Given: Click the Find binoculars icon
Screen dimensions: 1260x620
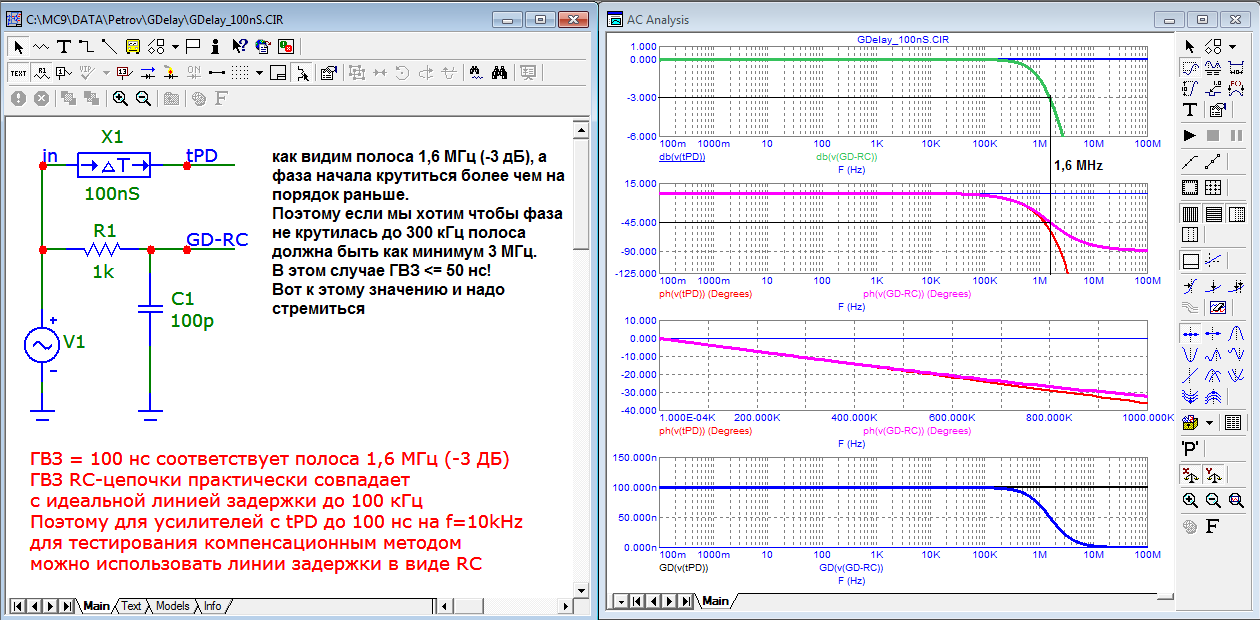Looking at the screenshot, I should (x=500, y=73).
